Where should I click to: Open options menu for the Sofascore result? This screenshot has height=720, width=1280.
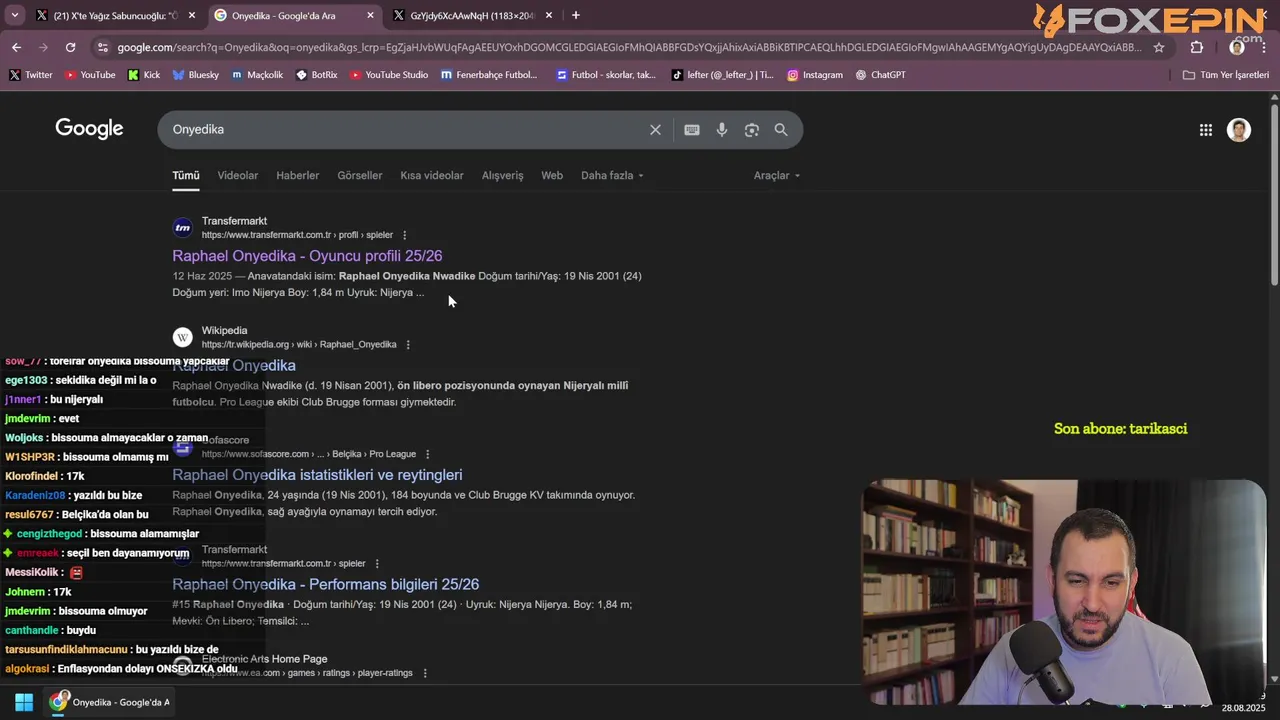[x=428, y=454]
